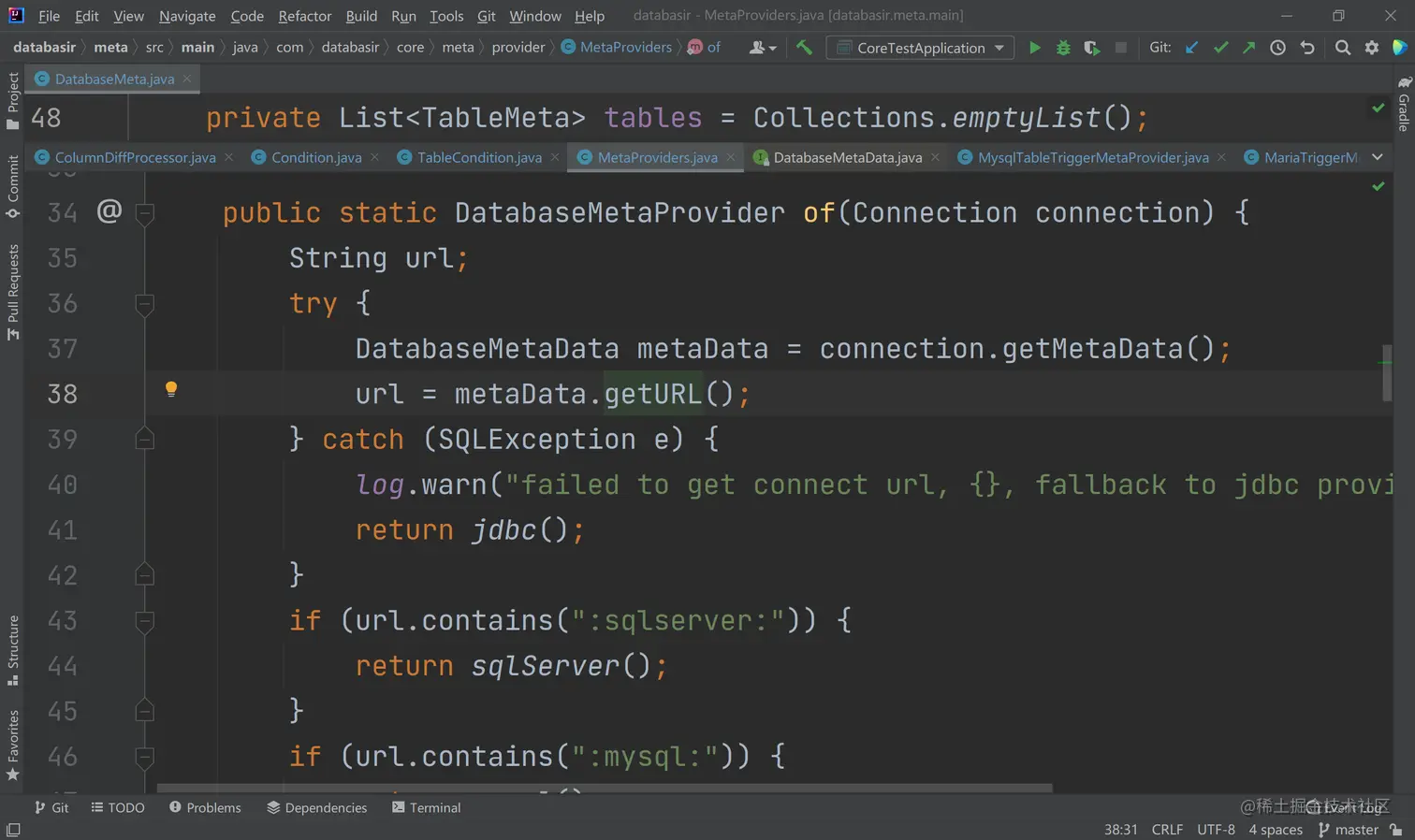Open the TODO tool window button
The width and height of the screenshot is (1415, 840).
point(118,807)
